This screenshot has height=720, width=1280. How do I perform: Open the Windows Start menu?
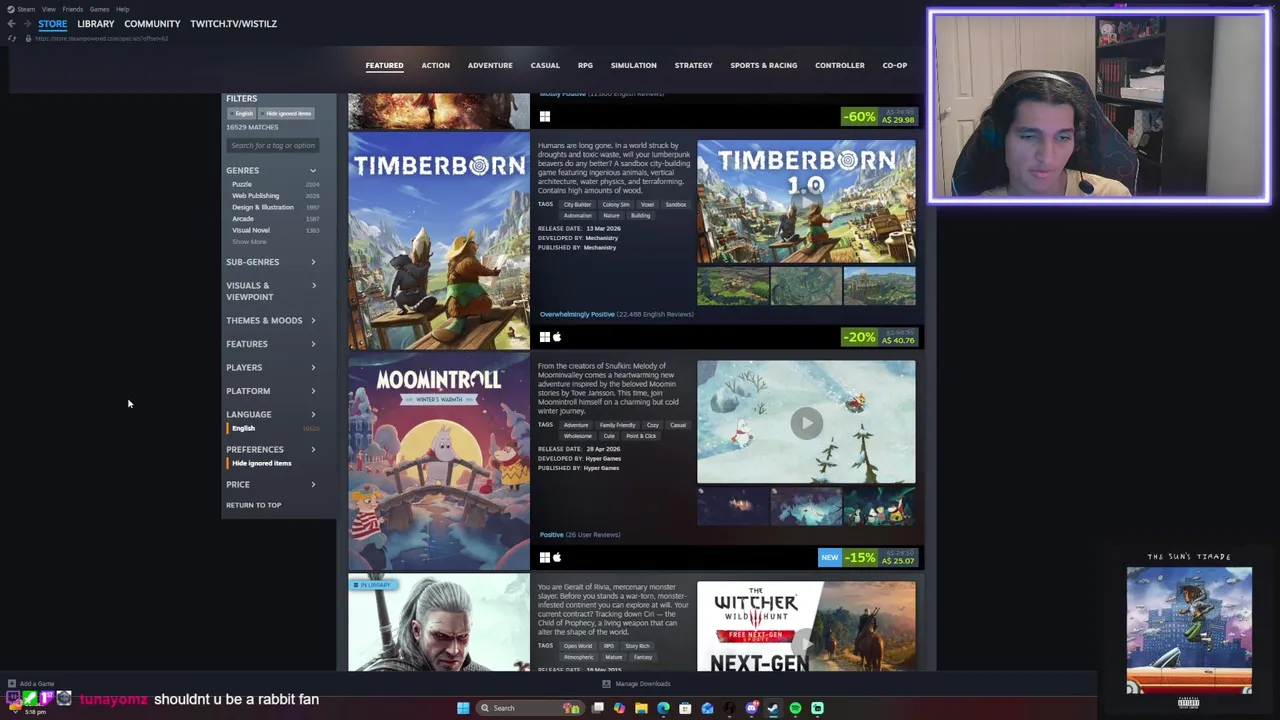[x=463, y=708]
